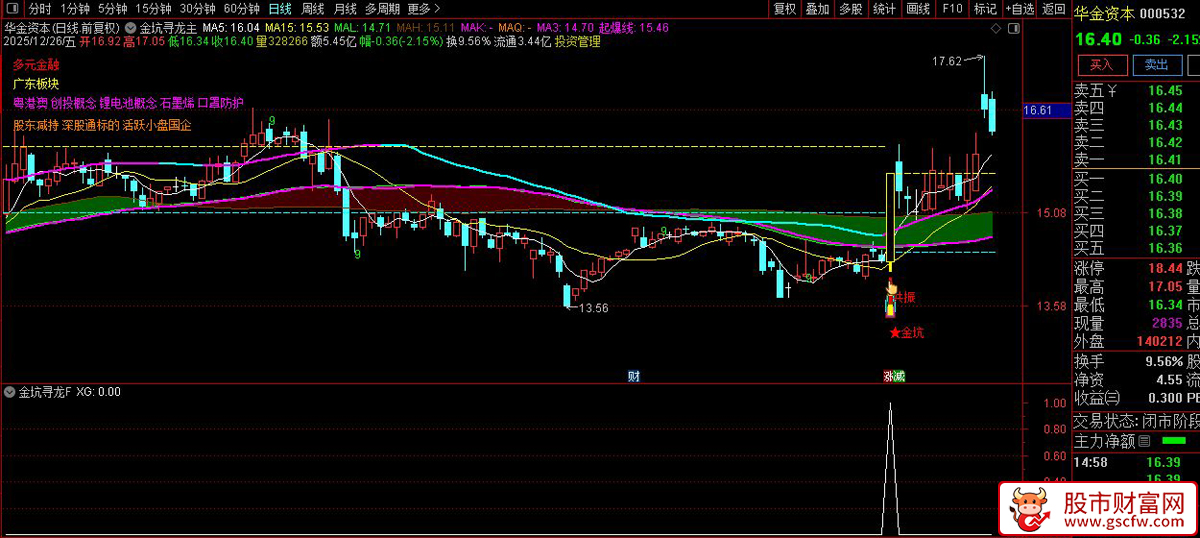Screen dimensions: 1200x538
Task: Click the 最高 value 17.05
Action: click(x=1164, y=287)
